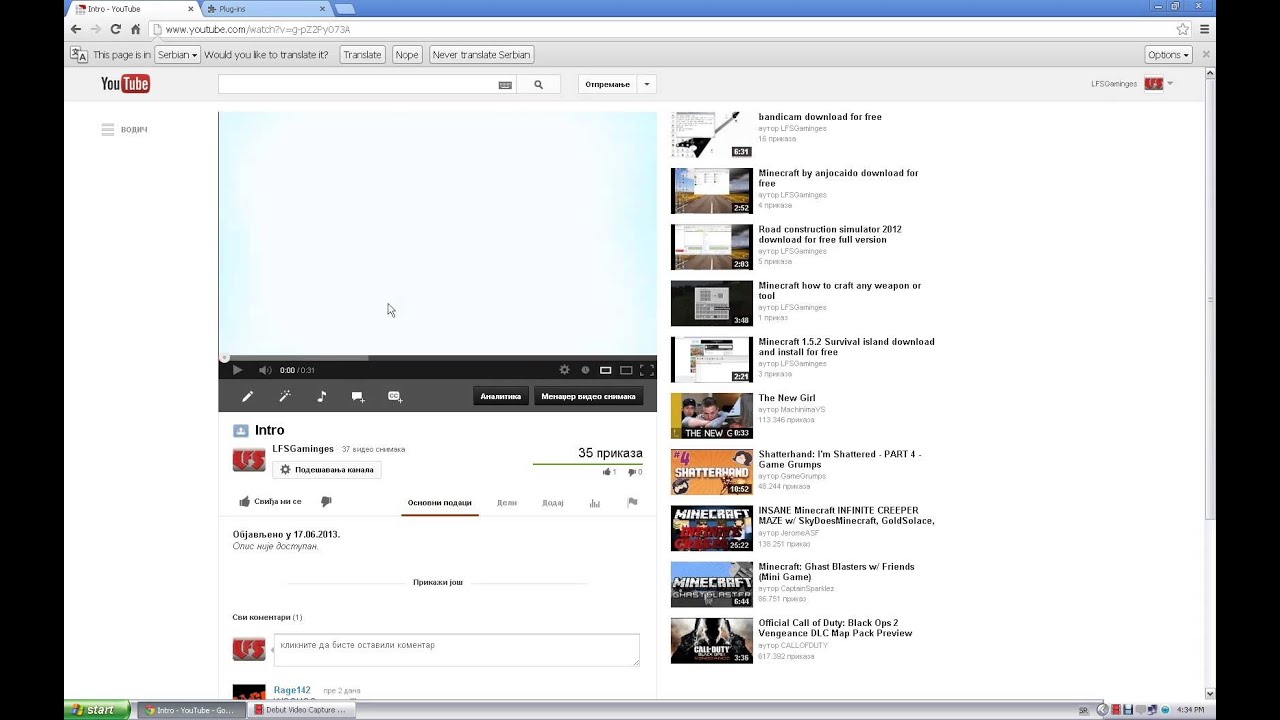
Task: Select the Дели tab
Action: 507,503
